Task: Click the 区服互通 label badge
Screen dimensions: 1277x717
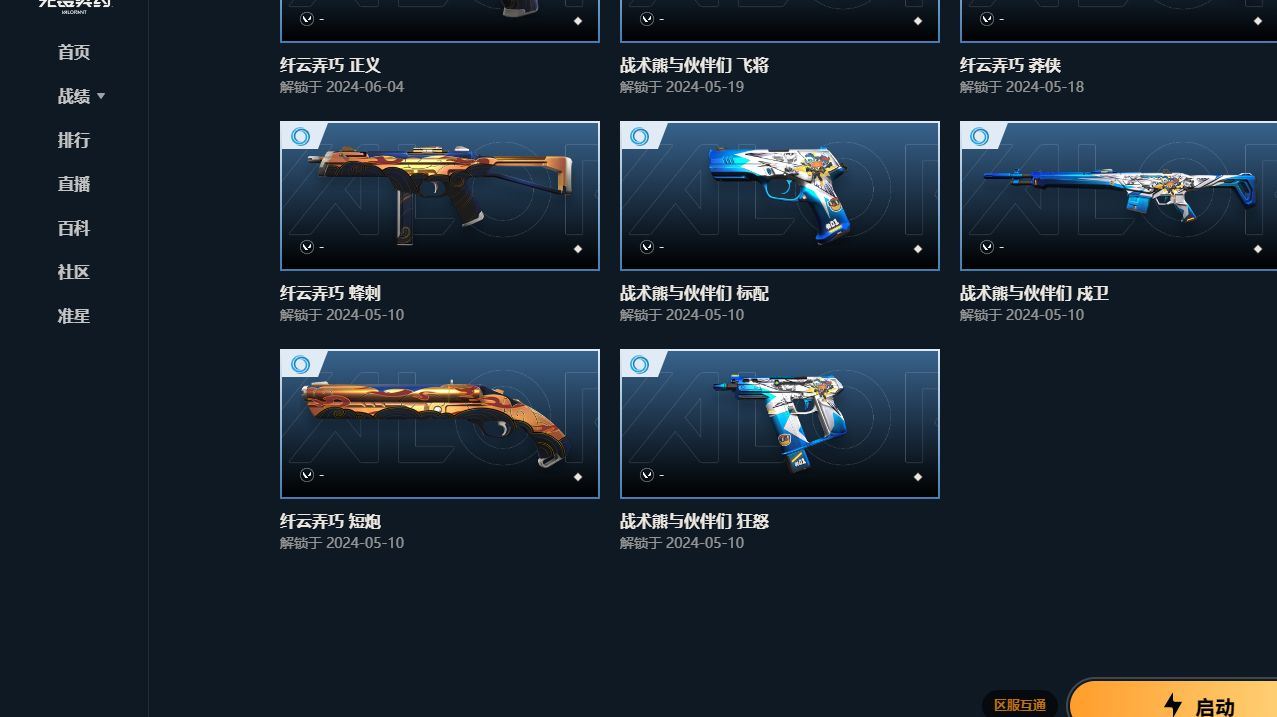Action: coord(1020,705)
